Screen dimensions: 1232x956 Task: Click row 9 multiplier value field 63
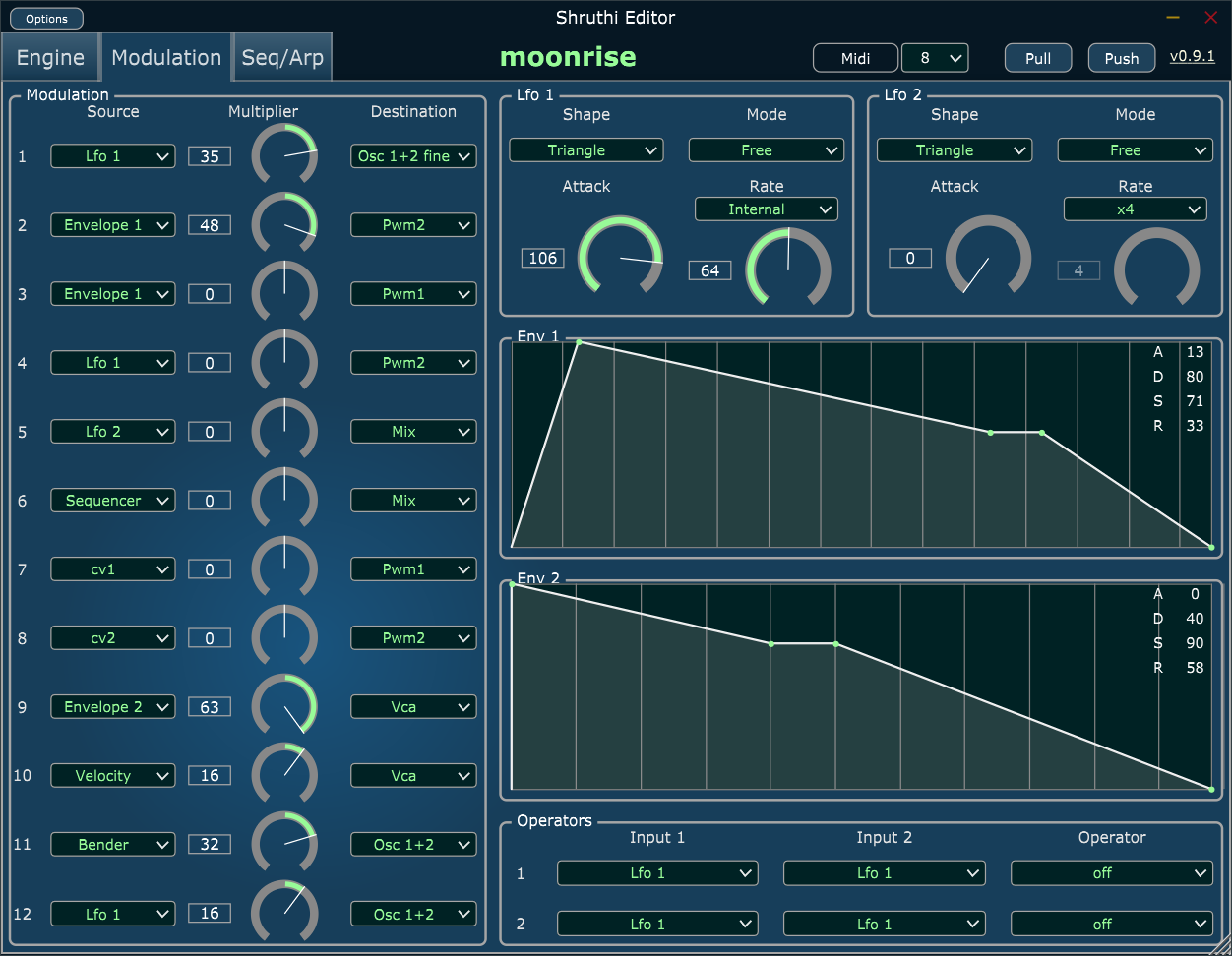click(210, 707)
